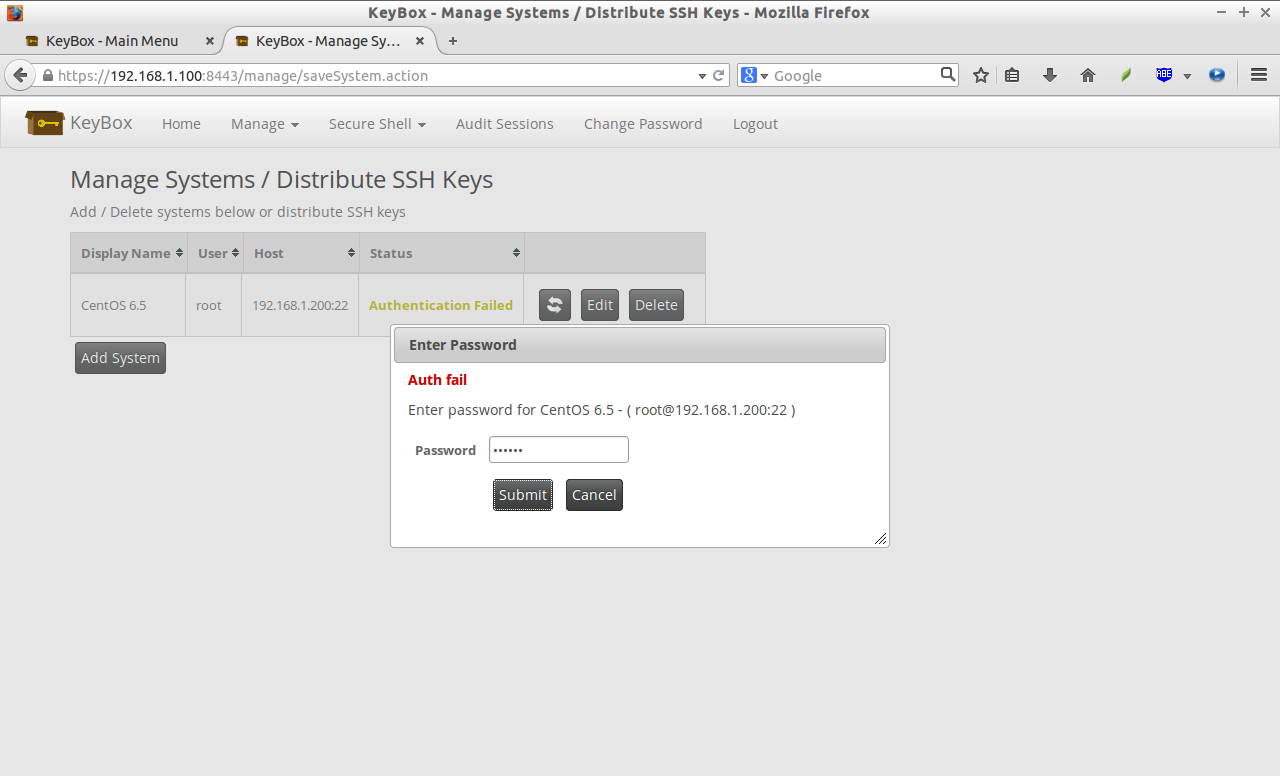1280x776 pixels.
Task: Select the KeyBox - Manage Systems tab
Action: point(330,41)
